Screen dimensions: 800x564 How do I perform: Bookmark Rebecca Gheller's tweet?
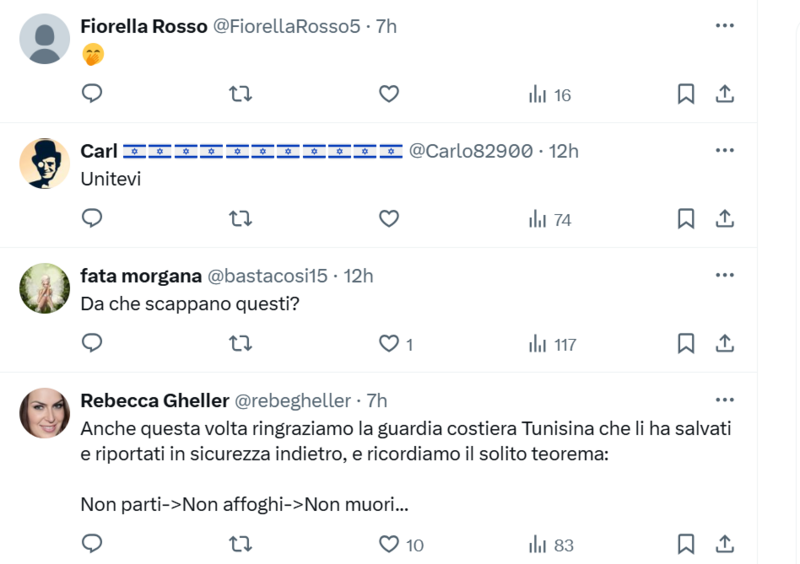click(x=686, y=544)
